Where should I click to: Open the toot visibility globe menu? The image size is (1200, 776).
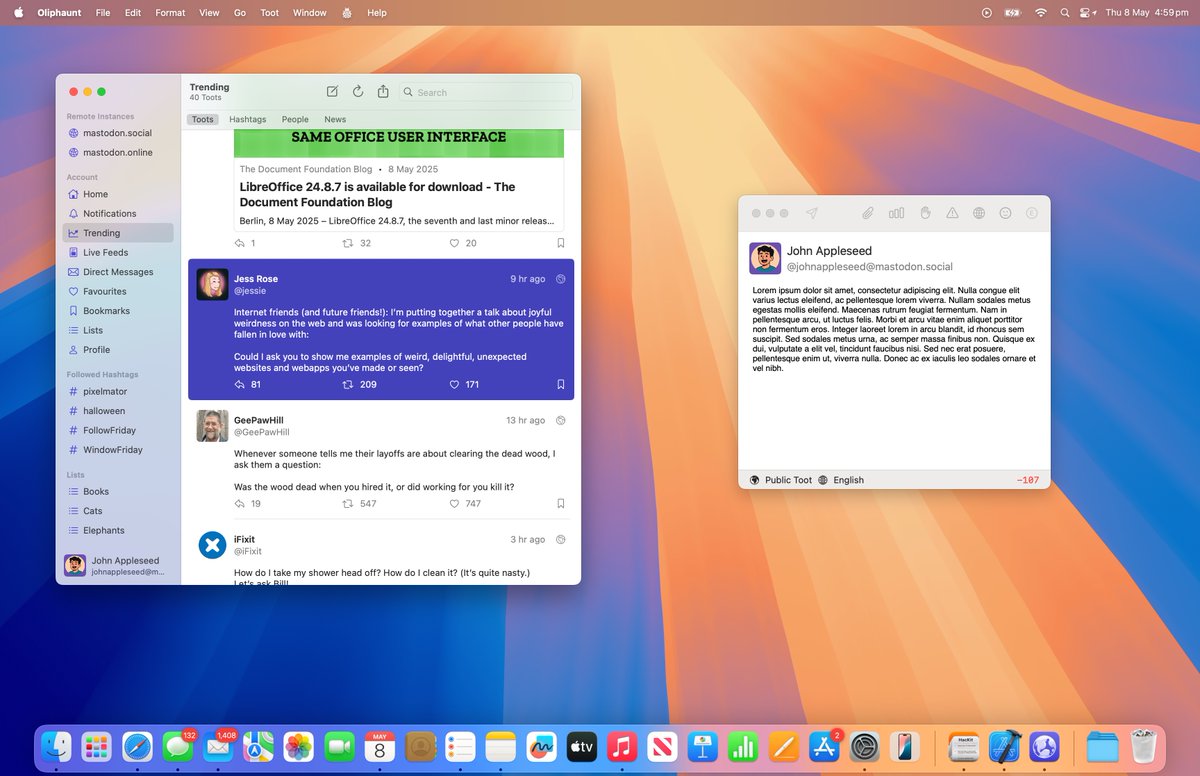click(x=981, y=212)
